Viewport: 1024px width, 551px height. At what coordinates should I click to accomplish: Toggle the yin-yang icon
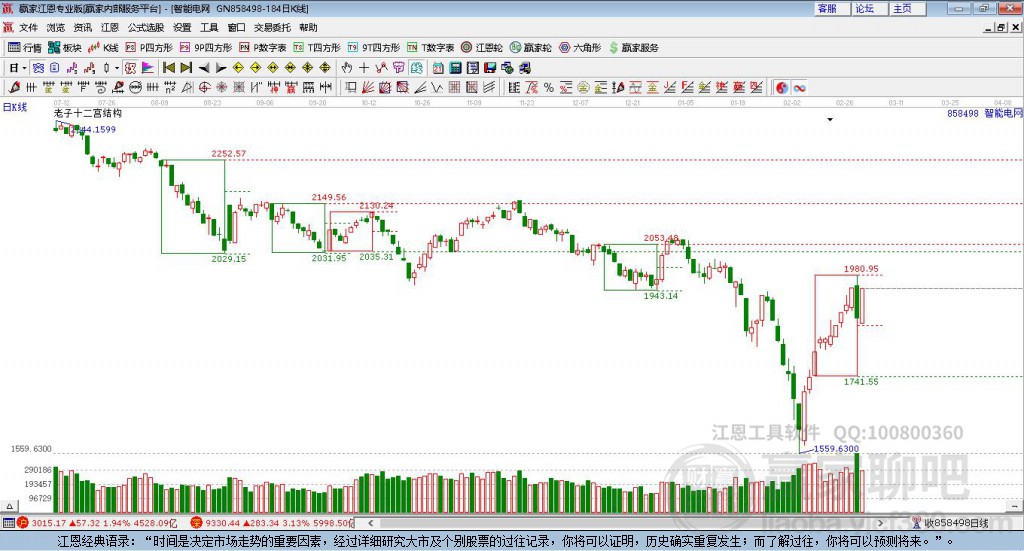(x=782, y=87)
